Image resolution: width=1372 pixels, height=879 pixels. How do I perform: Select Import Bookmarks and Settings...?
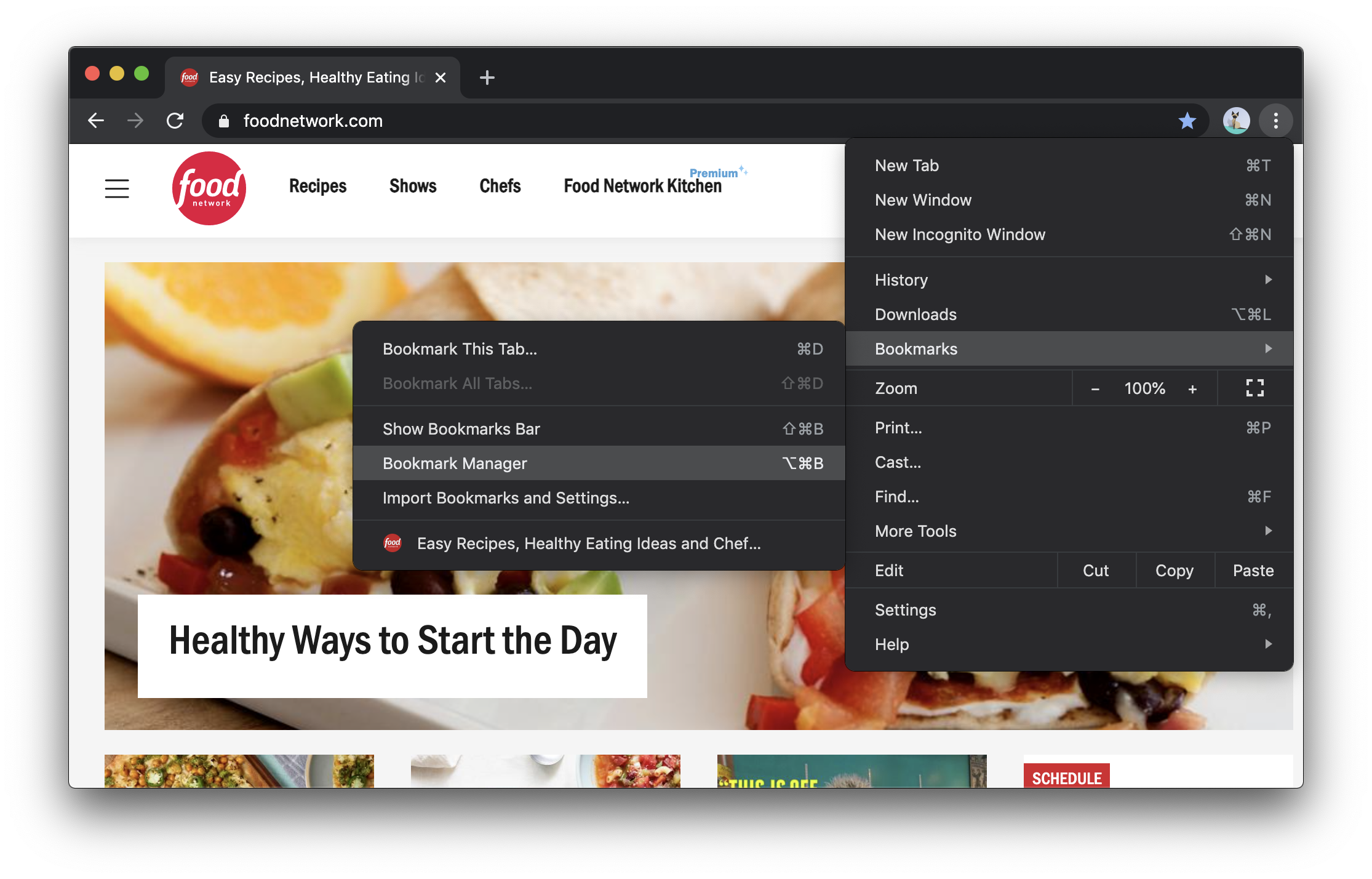(599, 498)
